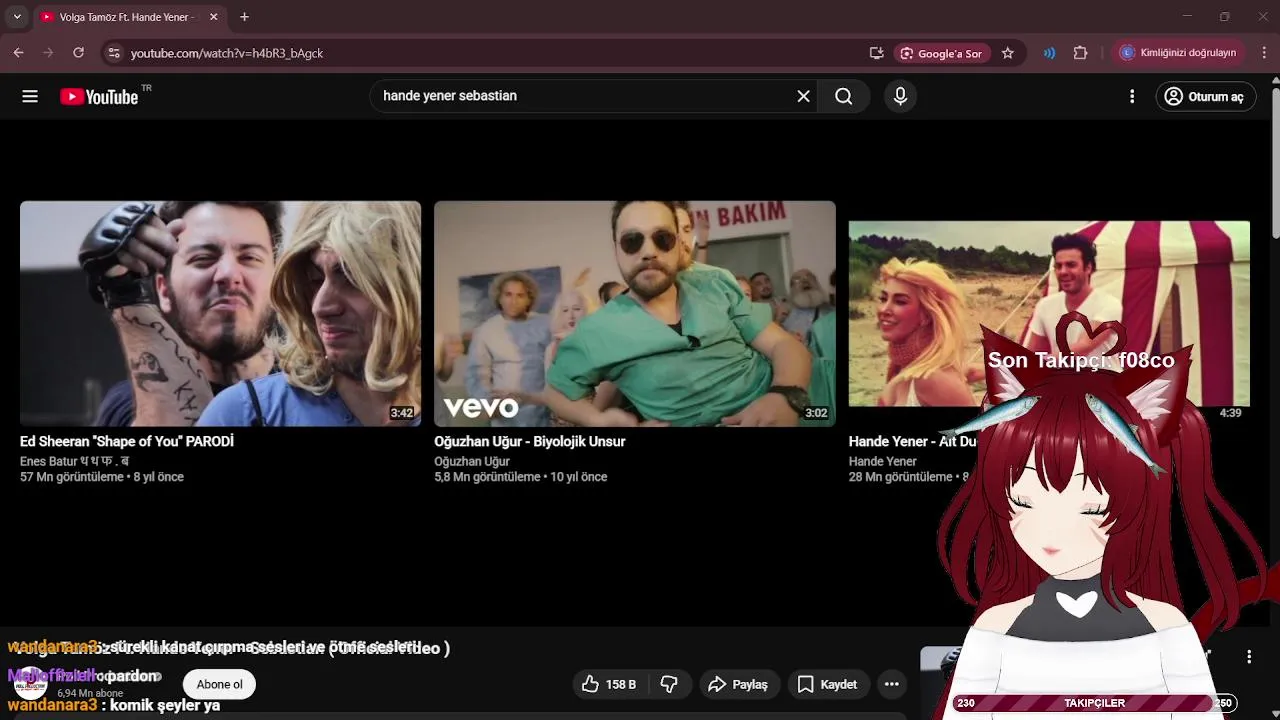Open the Hande Yener beach video thumbnail
Viewport: 1280px width, 720px height.
click(x=1049, y=313)
